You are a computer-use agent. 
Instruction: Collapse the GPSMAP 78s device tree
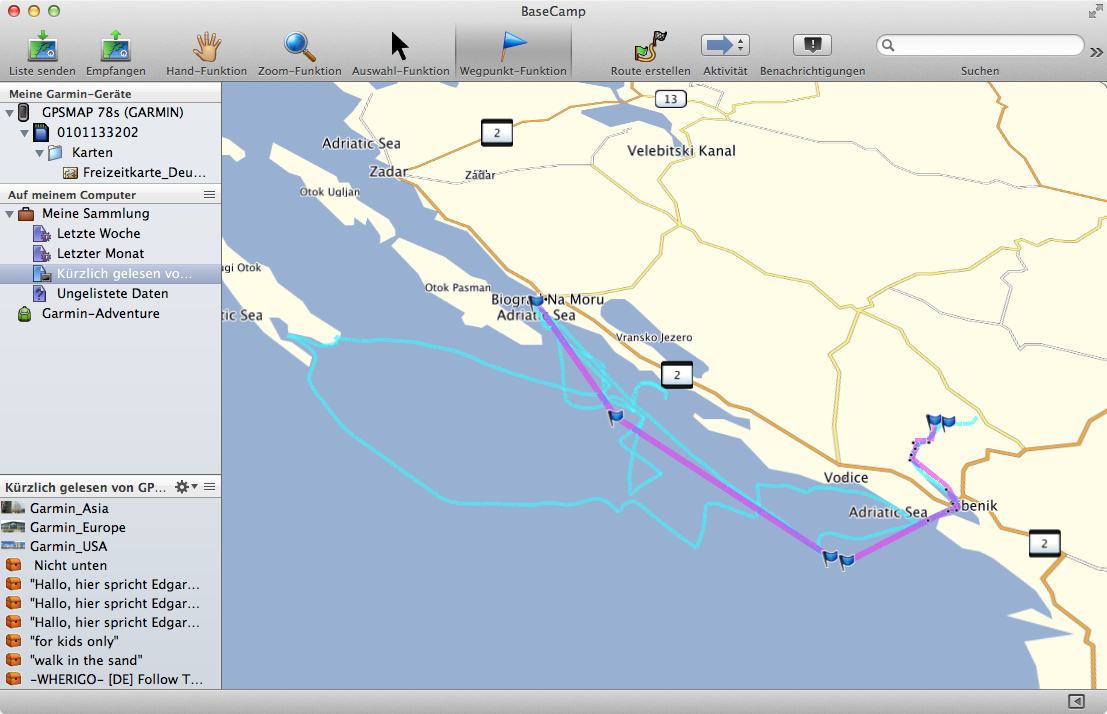[x=10, y=113]
